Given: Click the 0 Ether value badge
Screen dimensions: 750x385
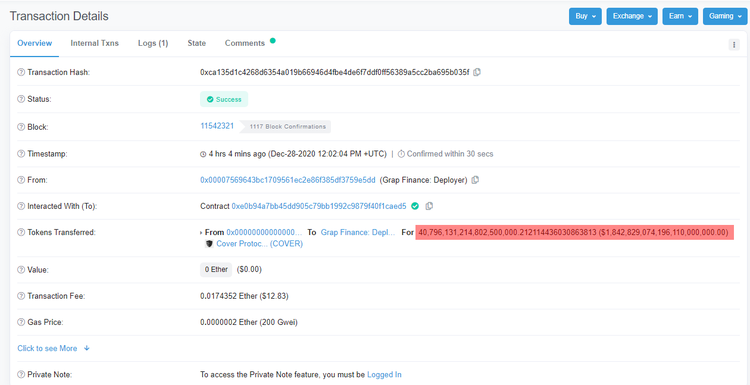Looking at the screenshot, I should tap(216, 269).
